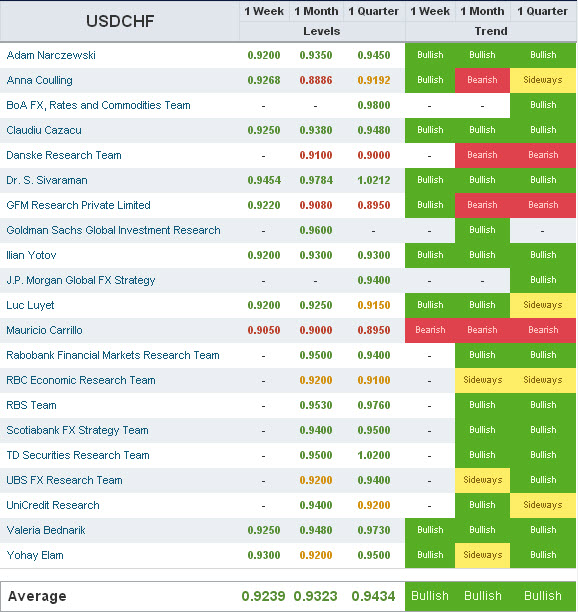Select Mauricio Carrillo's Bearish week trend cell
The image size is (578, 612).
(x=430, y=330)
